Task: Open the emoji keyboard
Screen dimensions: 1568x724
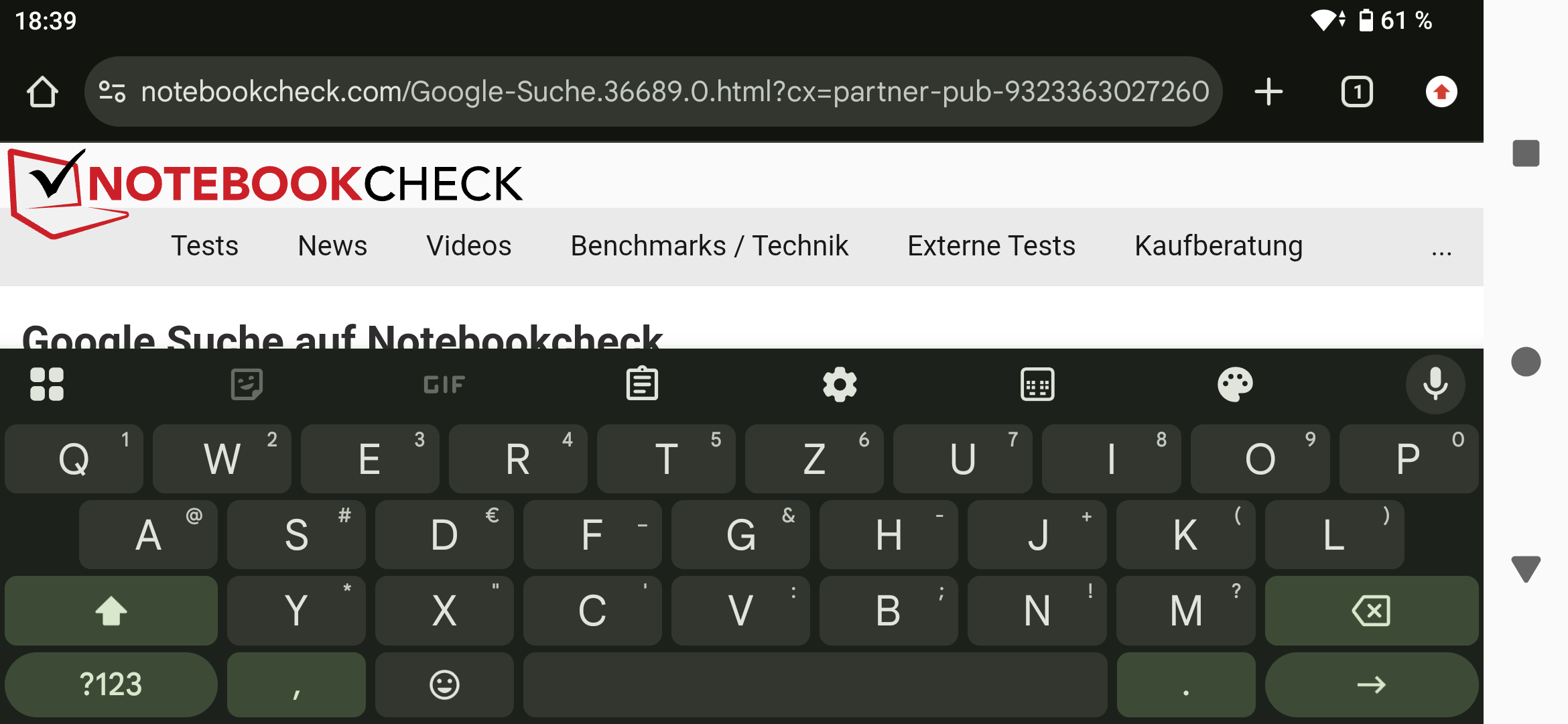Action: click(x=444, y=684)
